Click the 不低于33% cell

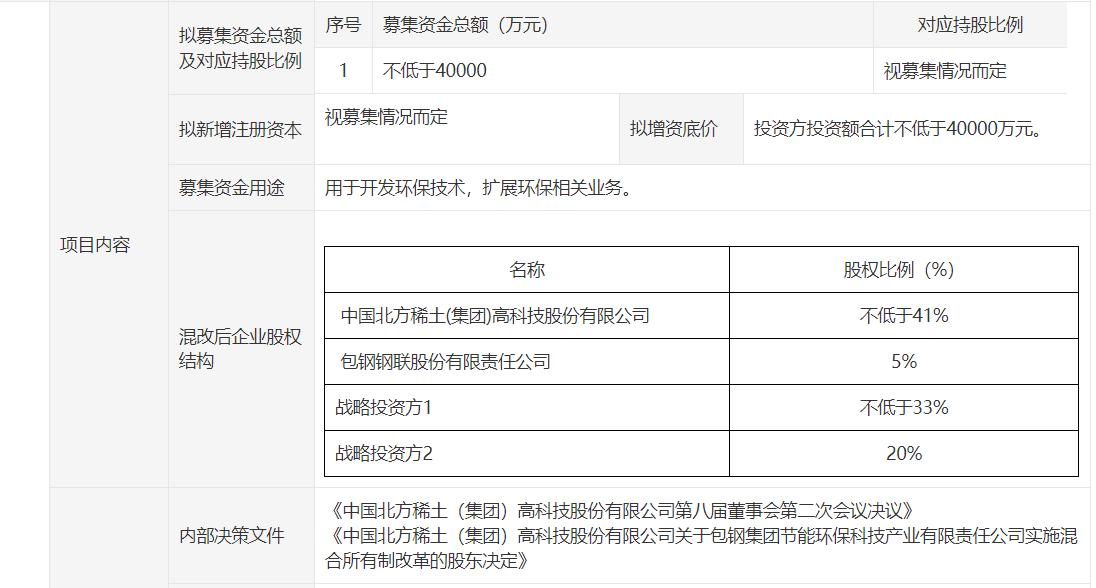[x=904, y=408]
